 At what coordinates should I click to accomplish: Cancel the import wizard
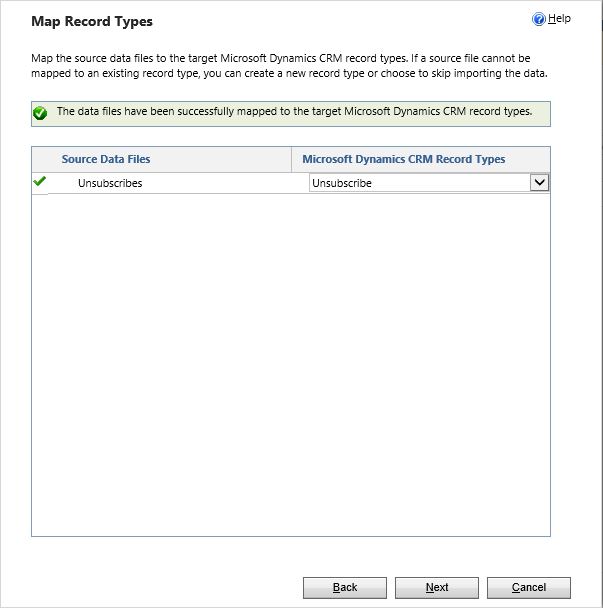click(x=528, y=587)
